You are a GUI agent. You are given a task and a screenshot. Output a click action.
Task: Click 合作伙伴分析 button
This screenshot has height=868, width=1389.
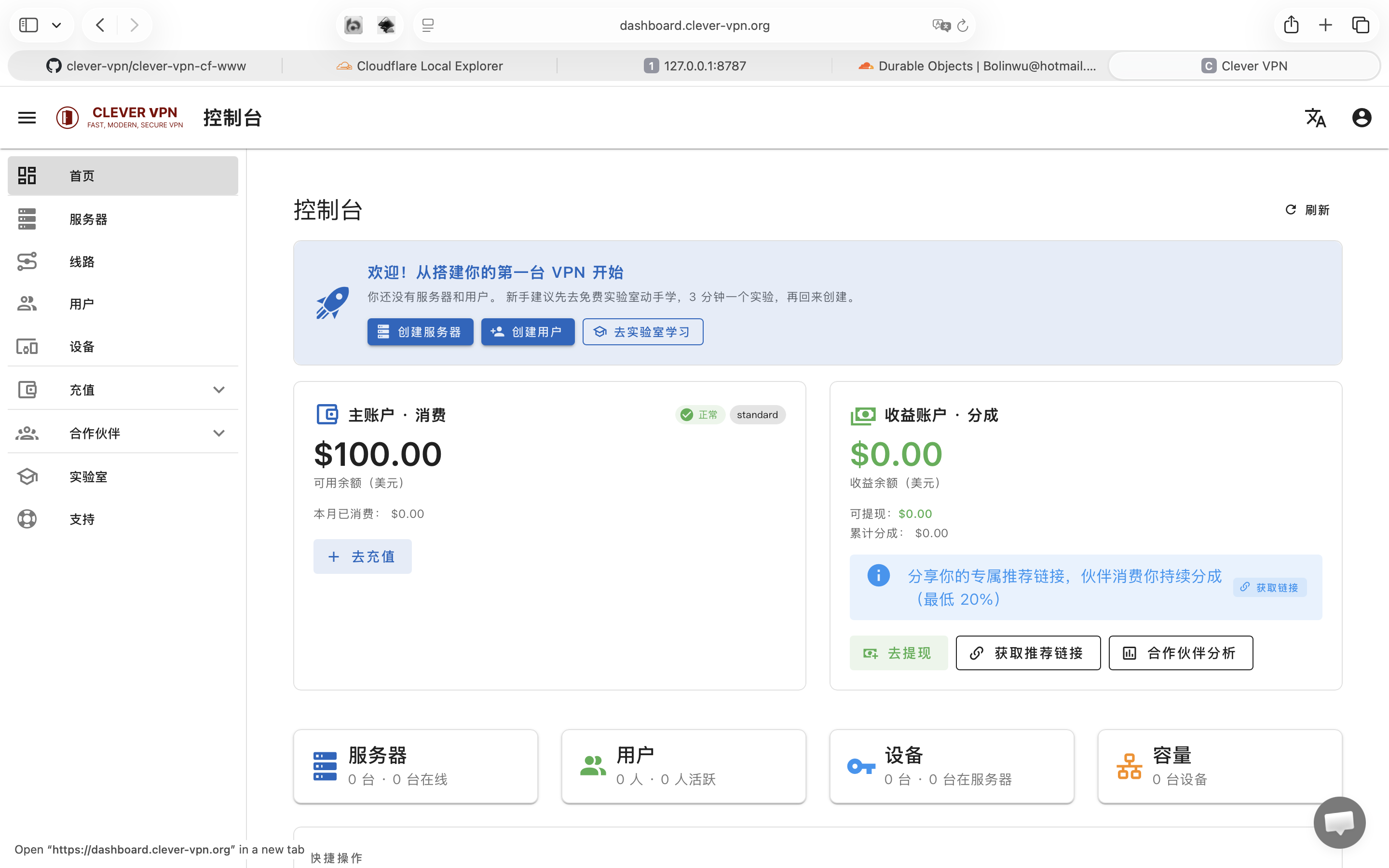(1181, 653)
